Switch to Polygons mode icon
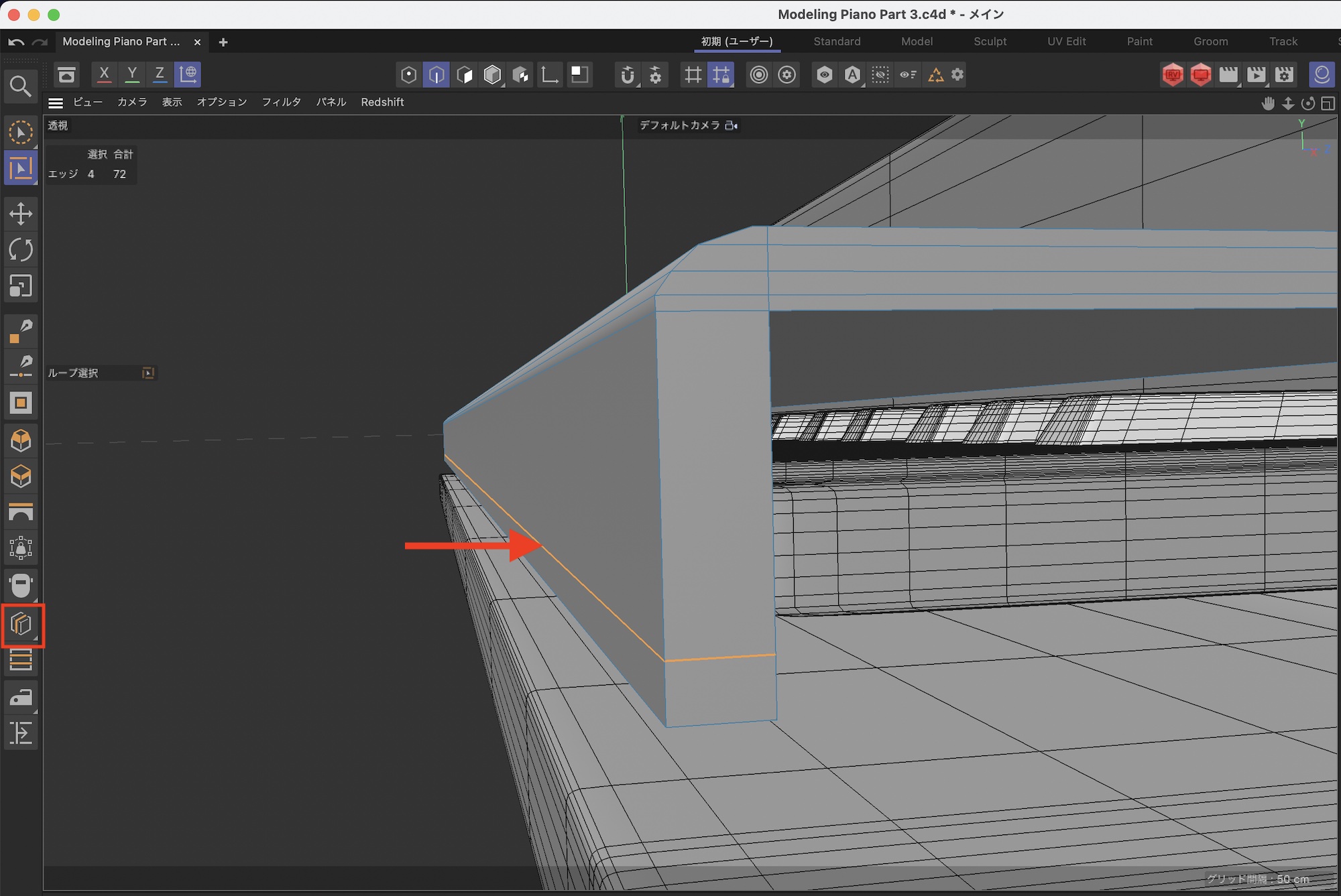This screenshot has height=896, width=1341. (465, 74)
